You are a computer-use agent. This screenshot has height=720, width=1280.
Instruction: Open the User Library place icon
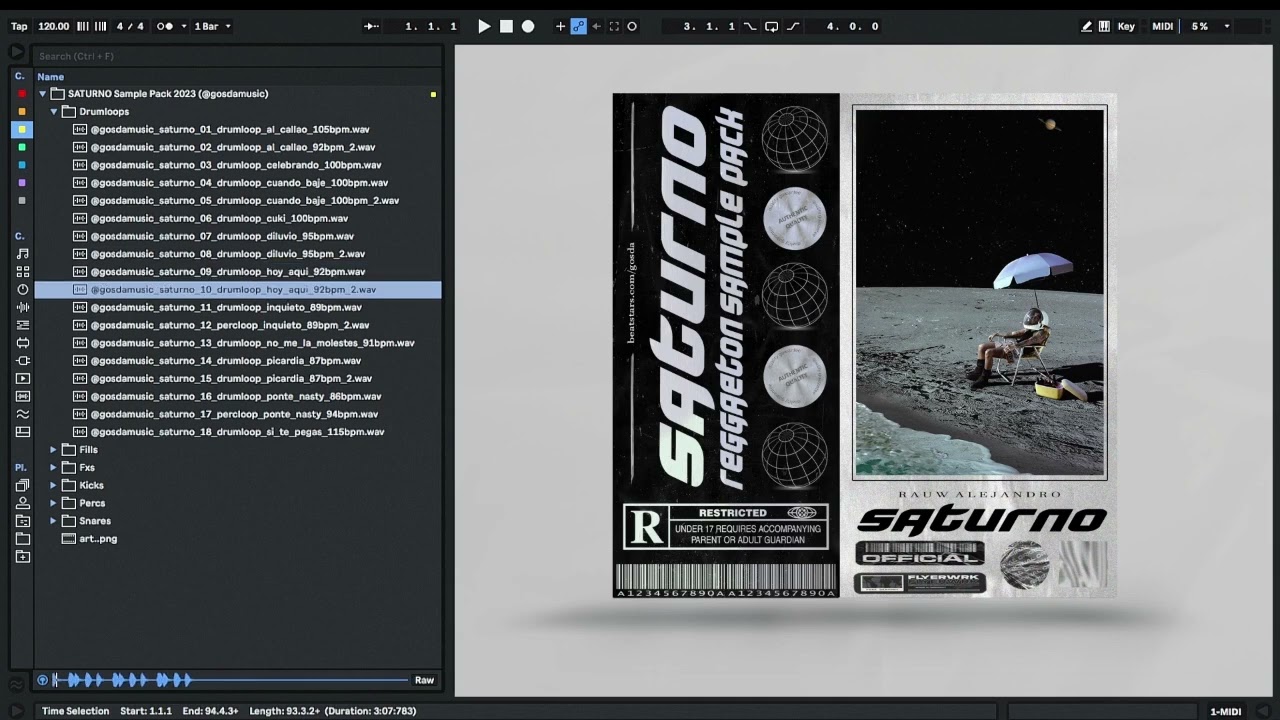[x=22, y=503]
